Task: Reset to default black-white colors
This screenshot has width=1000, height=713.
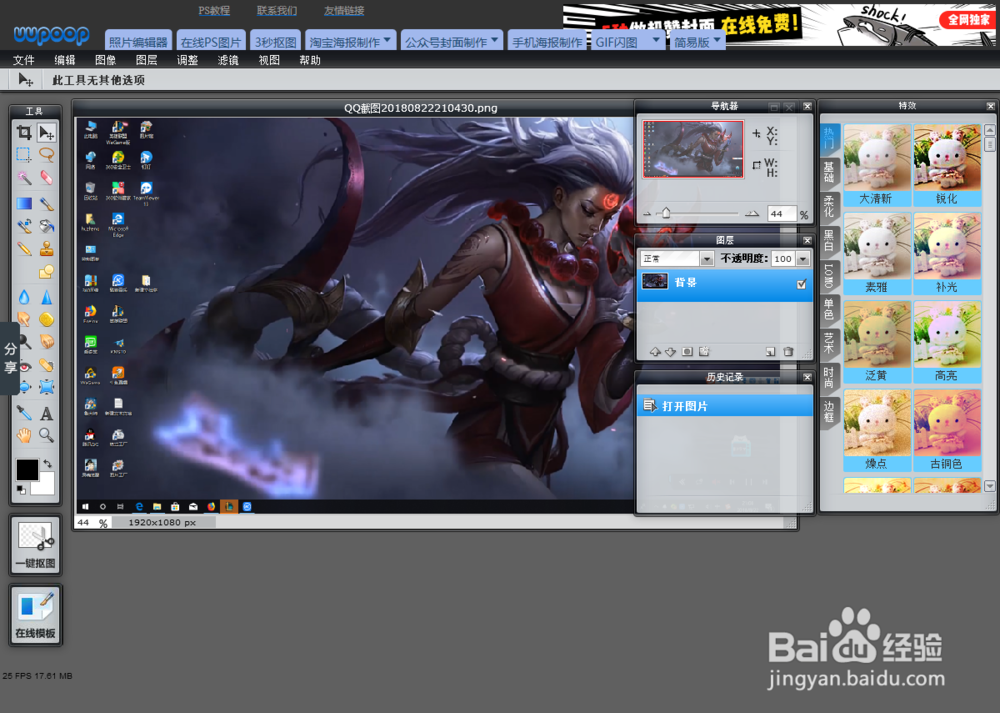Action: pos(21,489)
